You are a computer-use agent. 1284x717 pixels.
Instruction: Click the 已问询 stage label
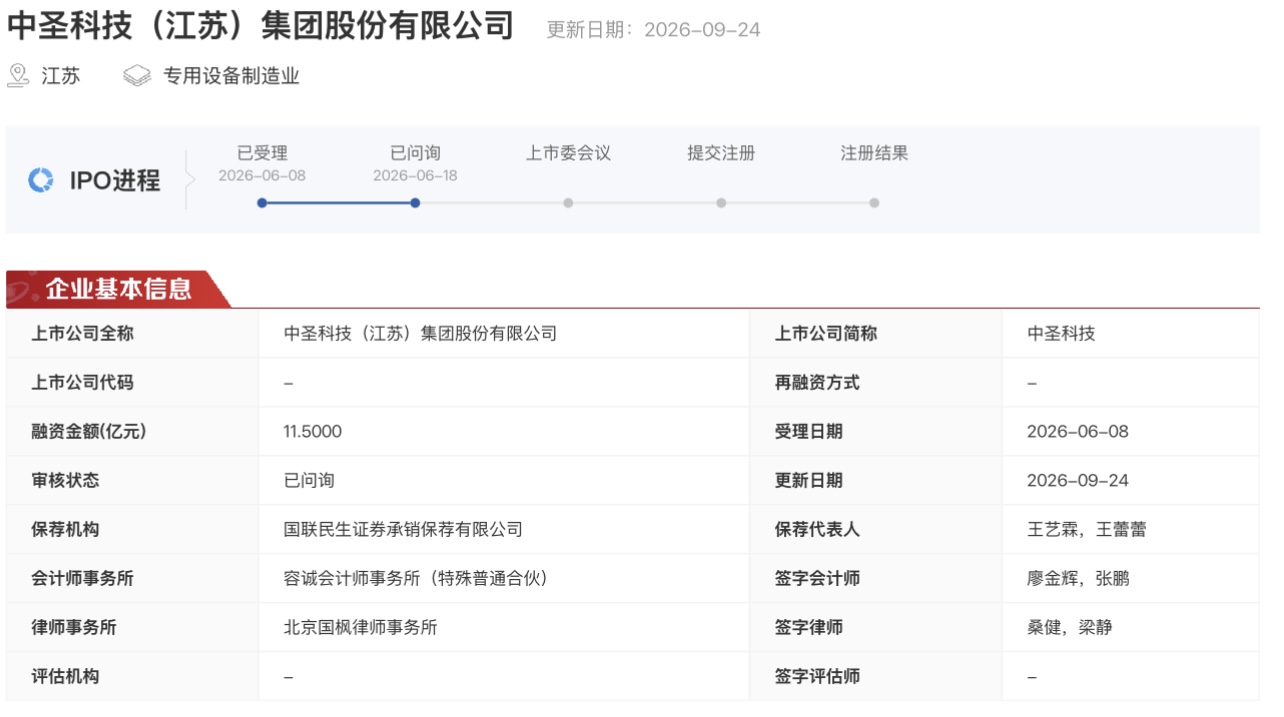tap(415, 153)
